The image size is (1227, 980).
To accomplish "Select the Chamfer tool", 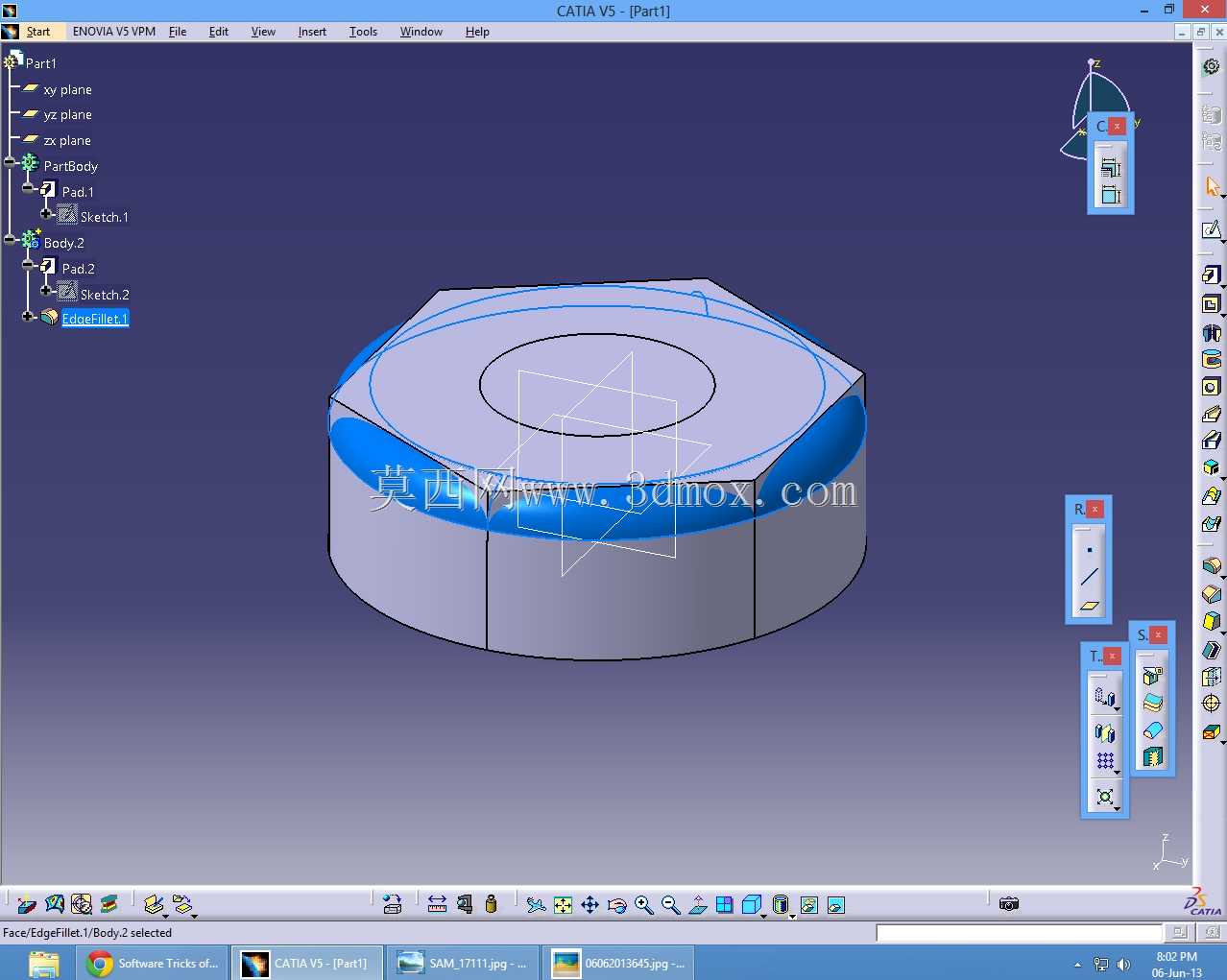I will coord(1212,594).
